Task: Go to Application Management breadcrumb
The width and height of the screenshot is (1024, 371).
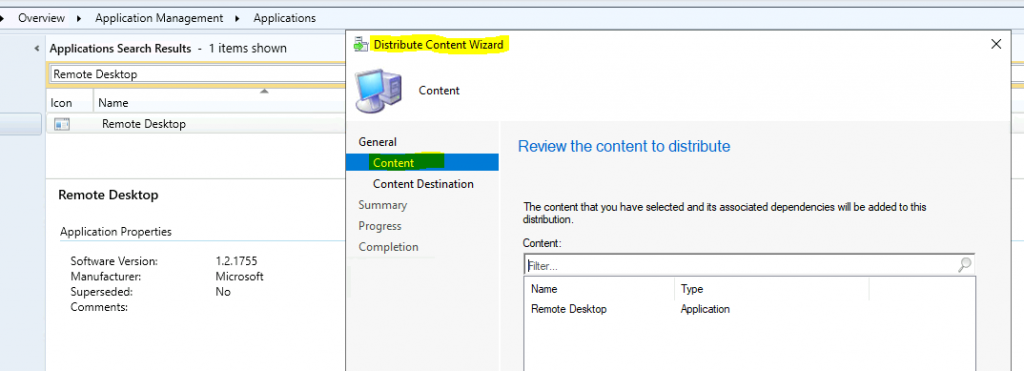Action: click(x=159, y=18)
